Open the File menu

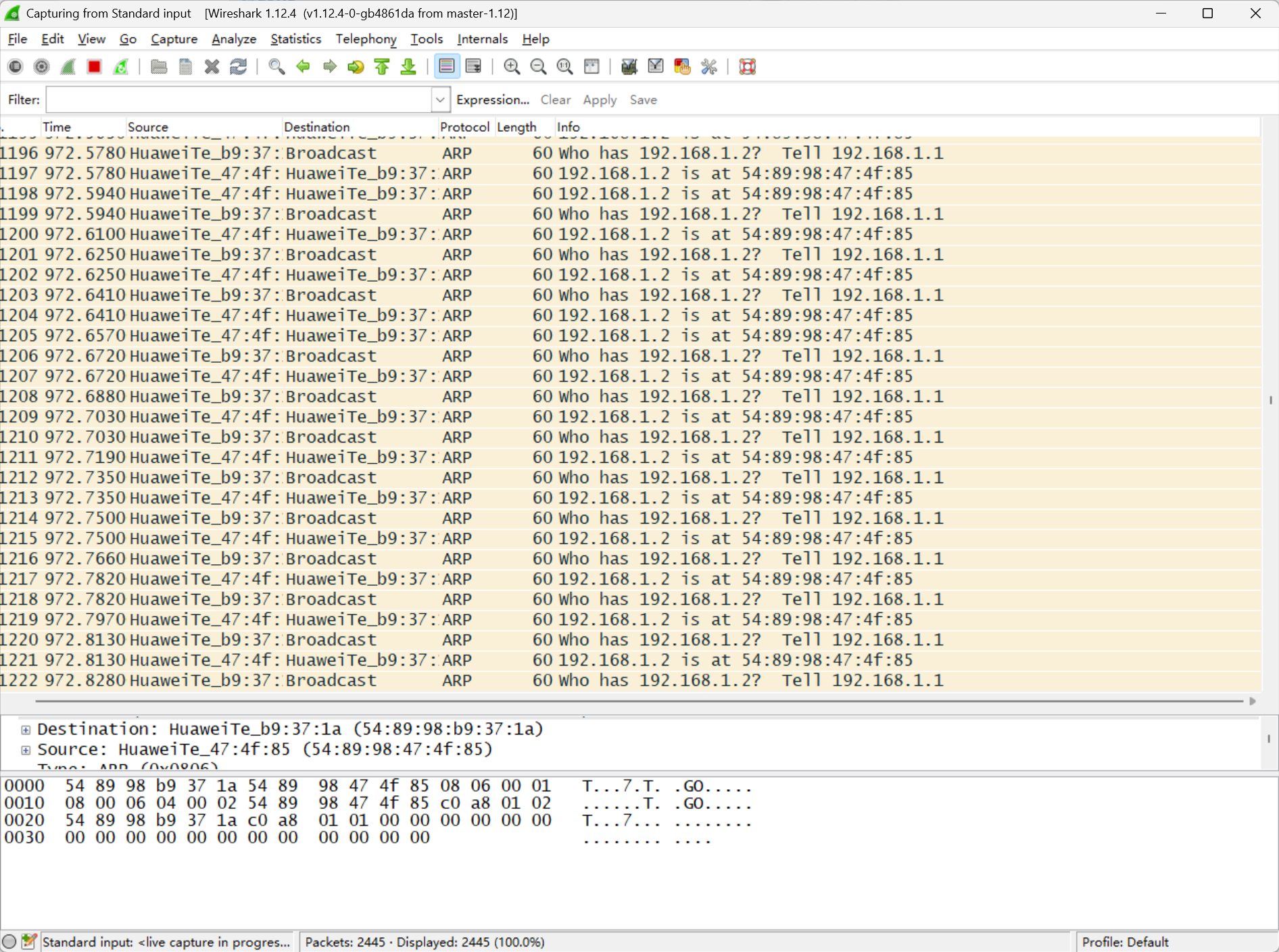[x=17, y=39]
